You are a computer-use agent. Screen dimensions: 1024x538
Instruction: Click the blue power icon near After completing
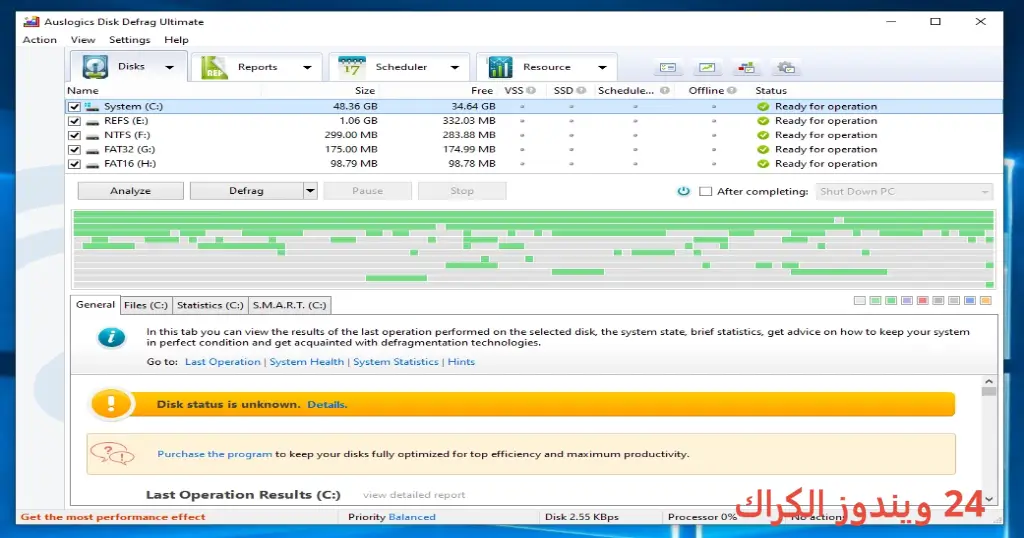tap(683, 191)
